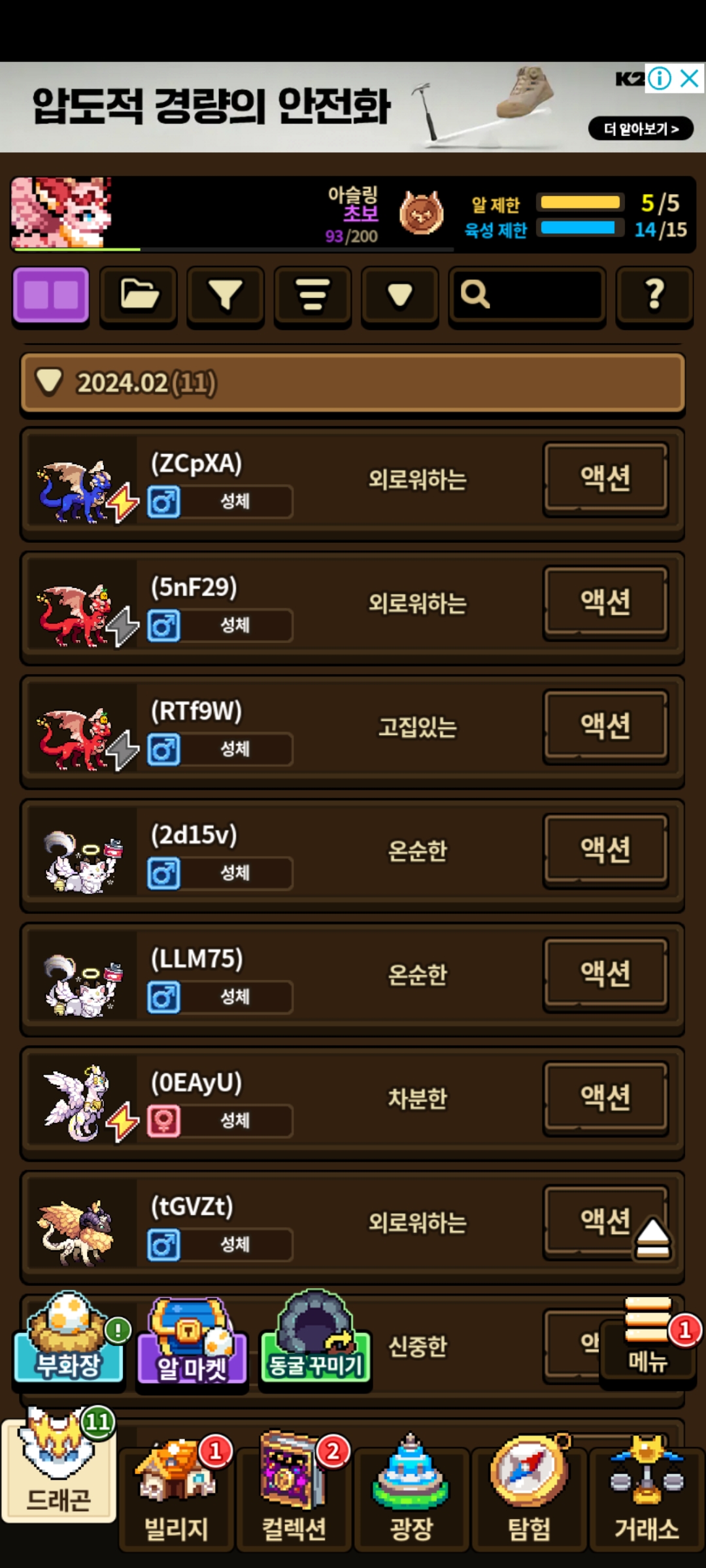This screenshot has height=1568, width=706.
Task: Tap 액션 button for dragon RTf9W
Action: [x=606, y=726]
